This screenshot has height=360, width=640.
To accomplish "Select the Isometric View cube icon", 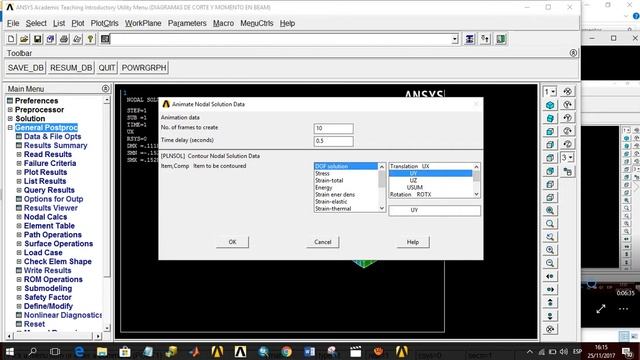I will click(550, 105).
